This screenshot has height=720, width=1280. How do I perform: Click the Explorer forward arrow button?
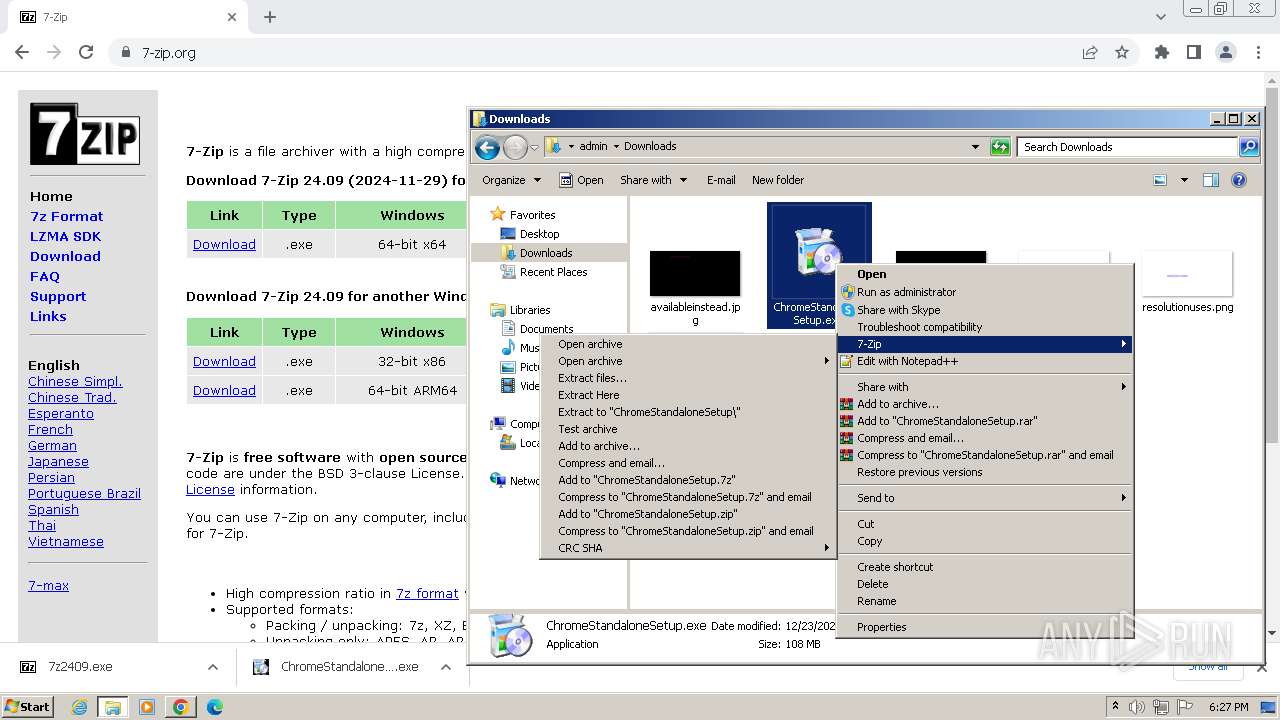(x=515, y=148)
